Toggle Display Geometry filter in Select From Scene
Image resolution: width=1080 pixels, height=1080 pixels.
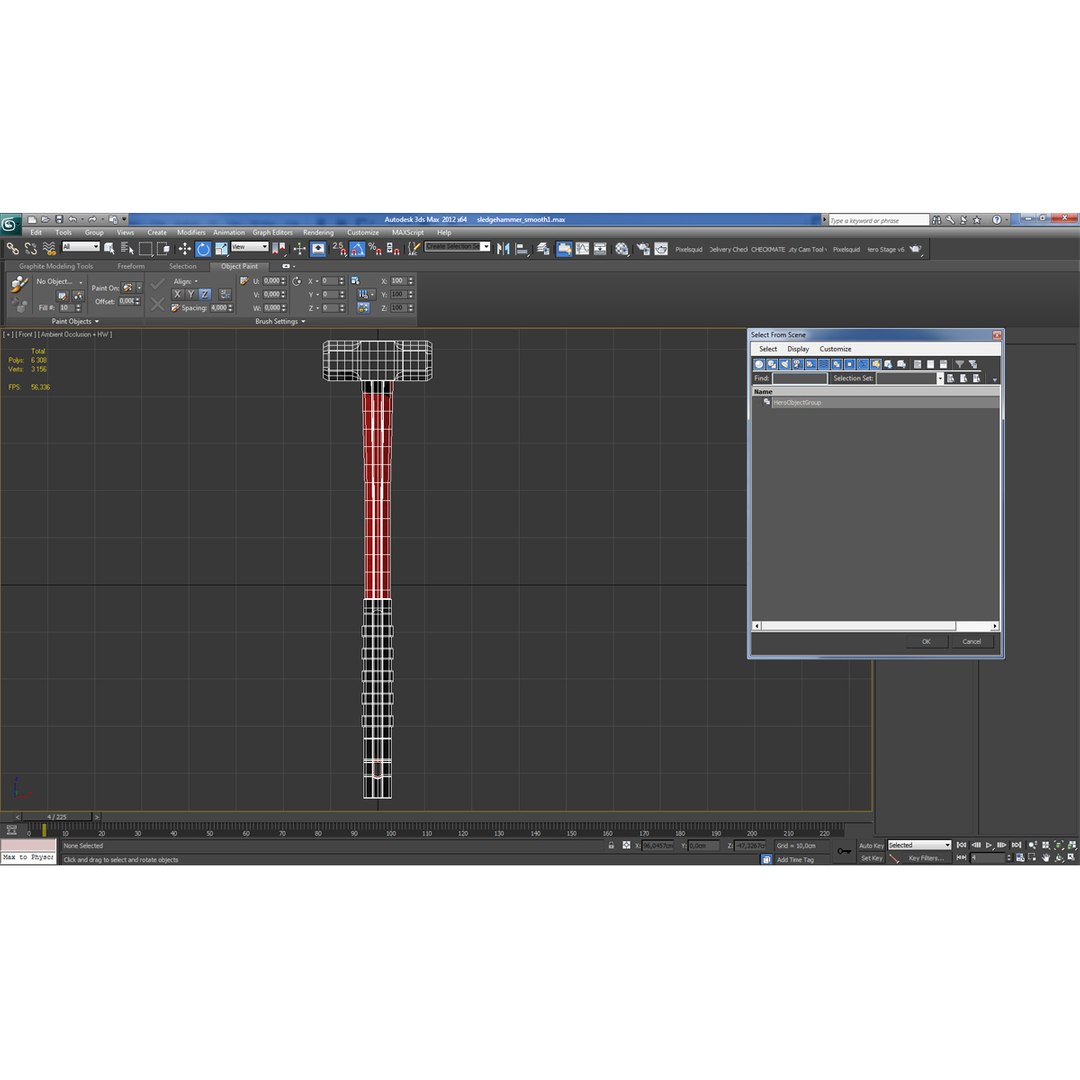(x=759, y=364)
